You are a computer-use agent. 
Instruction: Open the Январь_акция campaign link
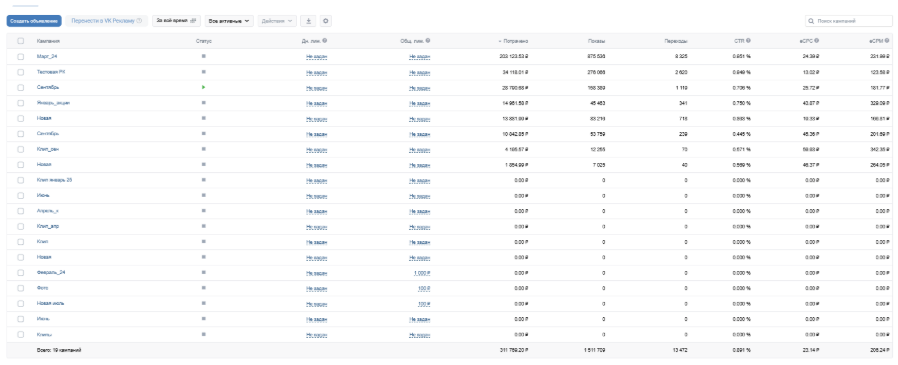(53, 103)
